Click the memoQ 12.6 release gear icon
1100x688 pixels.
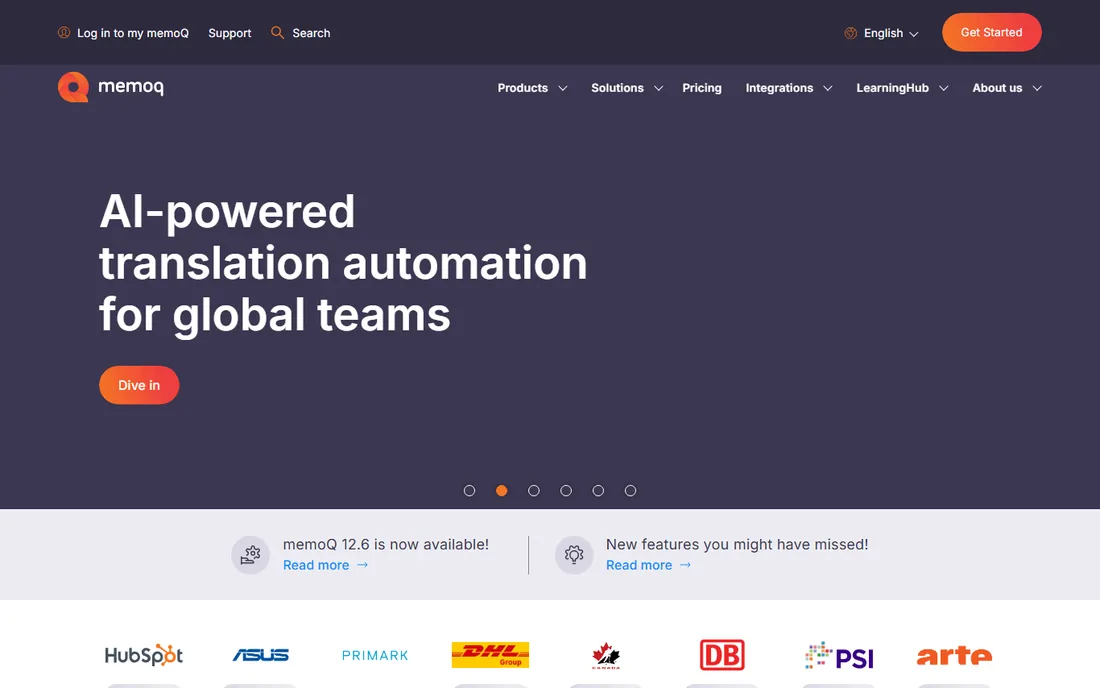pyautogui.click(x=250, y=555)
